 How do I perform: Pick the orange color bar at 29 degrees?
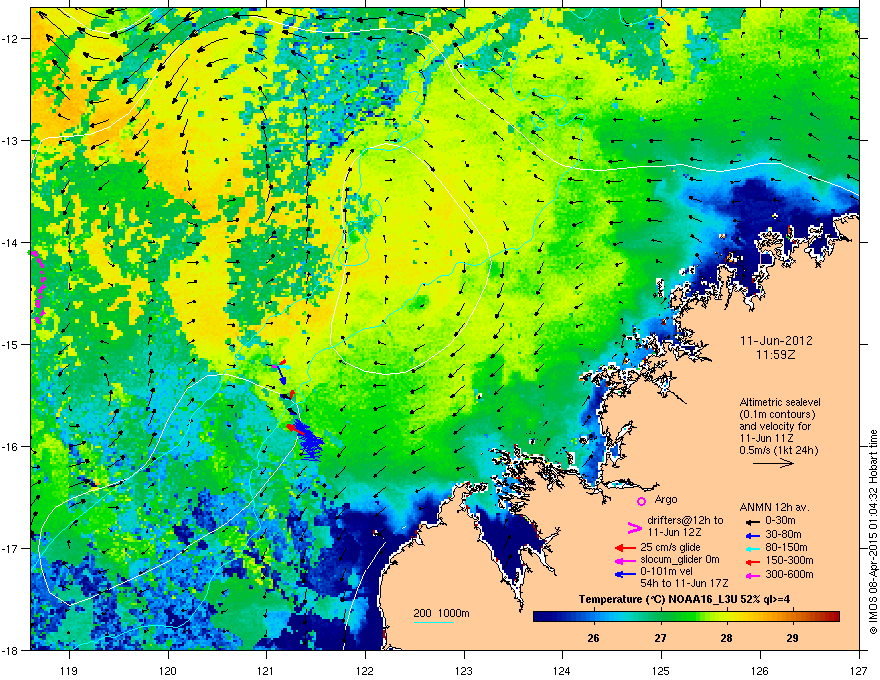point(793,617)
